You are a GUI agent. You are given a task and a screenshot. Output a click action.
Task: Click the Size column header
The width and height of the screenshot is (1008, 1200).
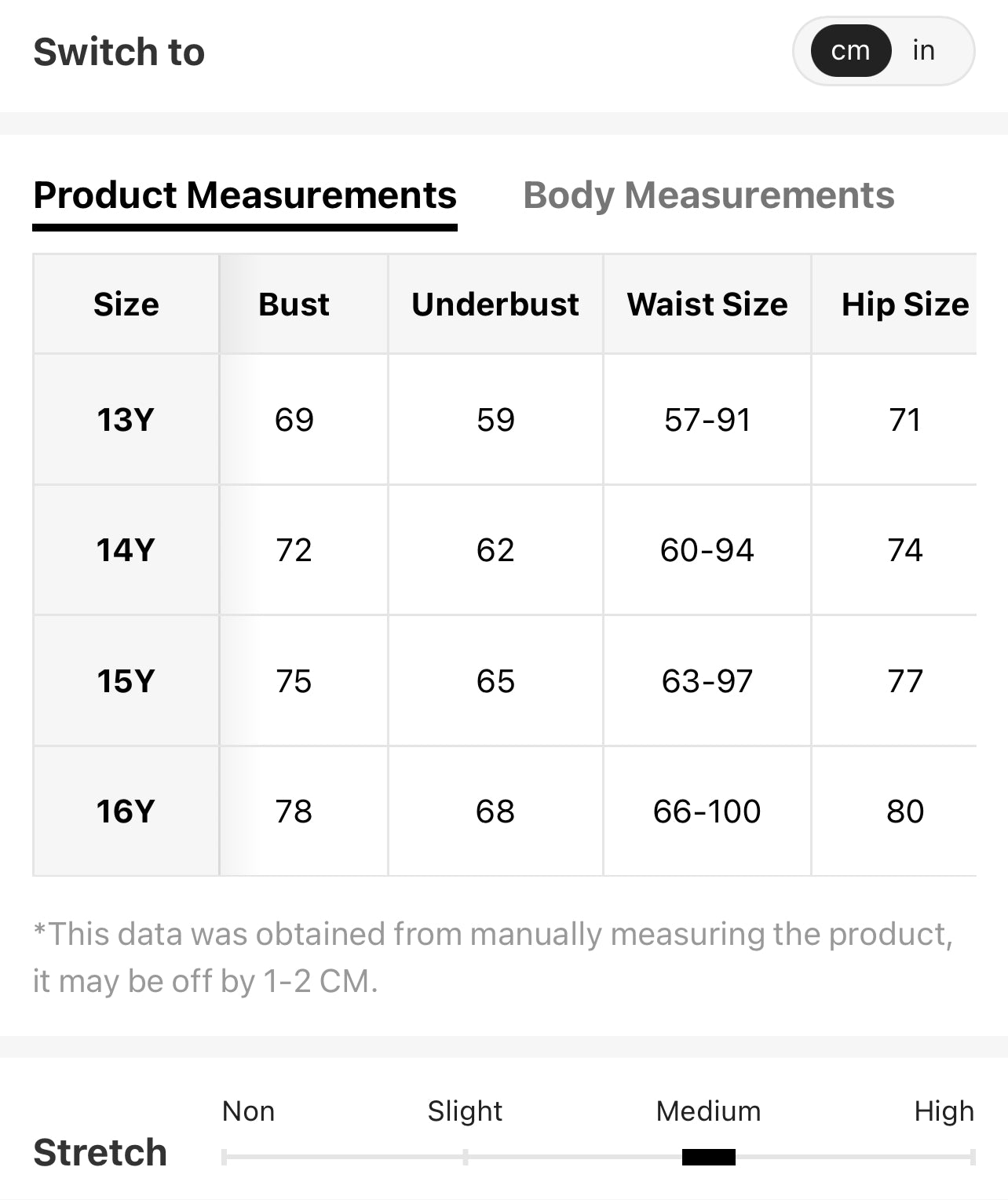click(x=126, y=305)
